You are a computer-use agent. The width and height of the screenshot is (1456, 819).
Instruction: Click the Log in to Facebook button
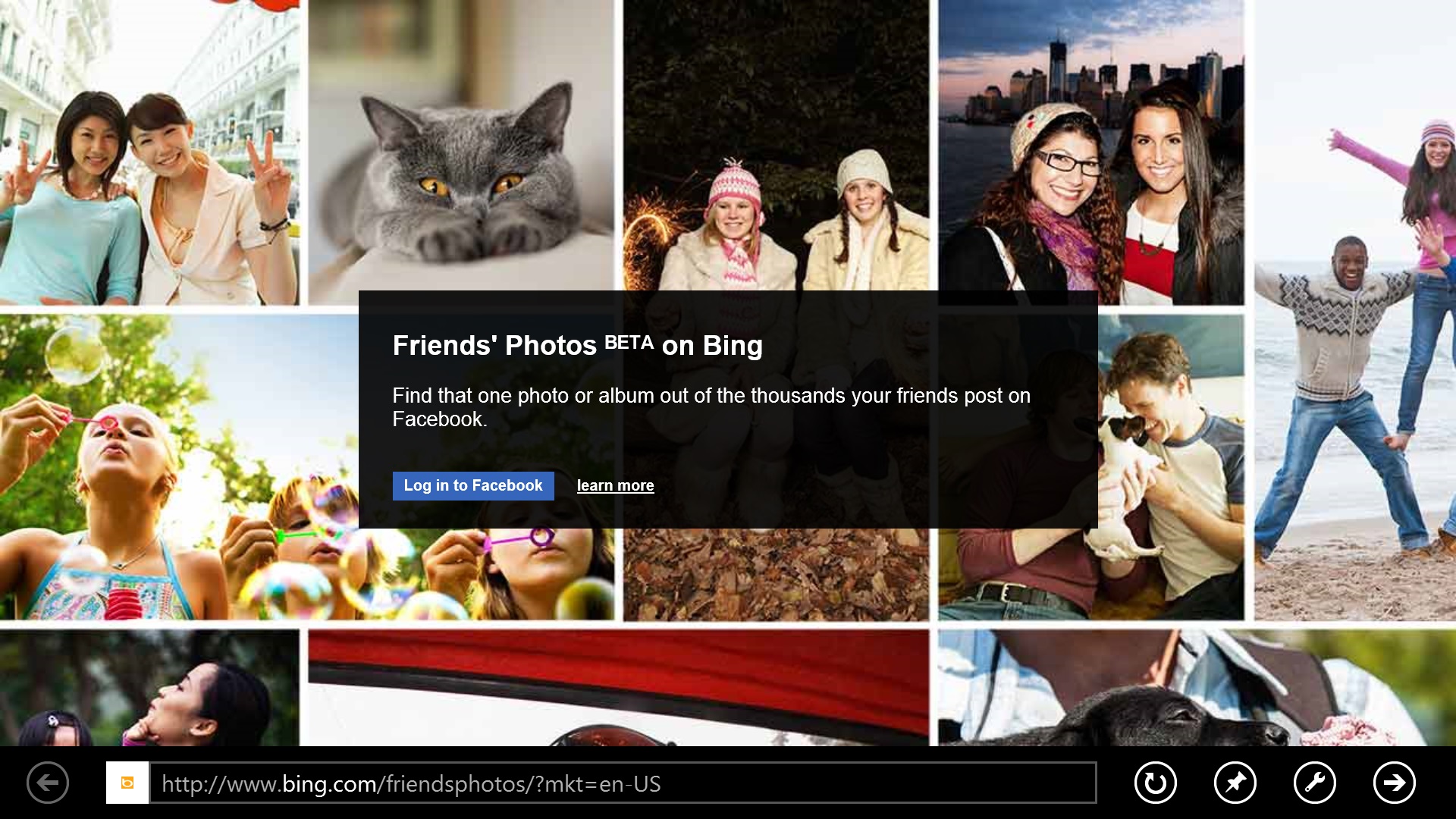coord(473,486)
